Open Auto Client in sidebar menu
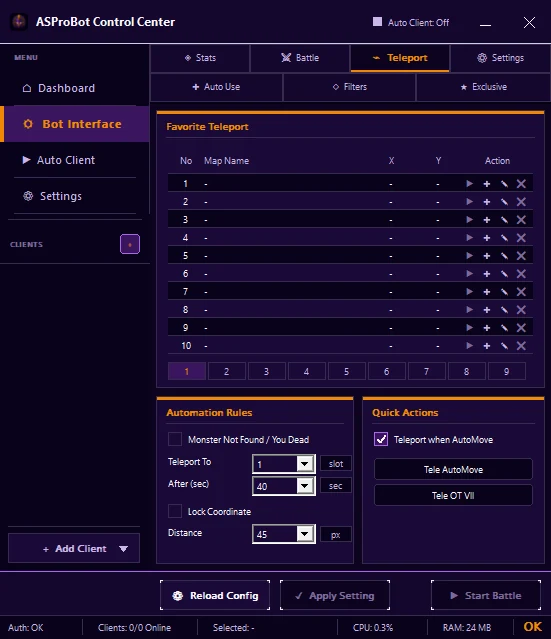The width and height of the screenshot is (551, 639). tap(75, 160)
